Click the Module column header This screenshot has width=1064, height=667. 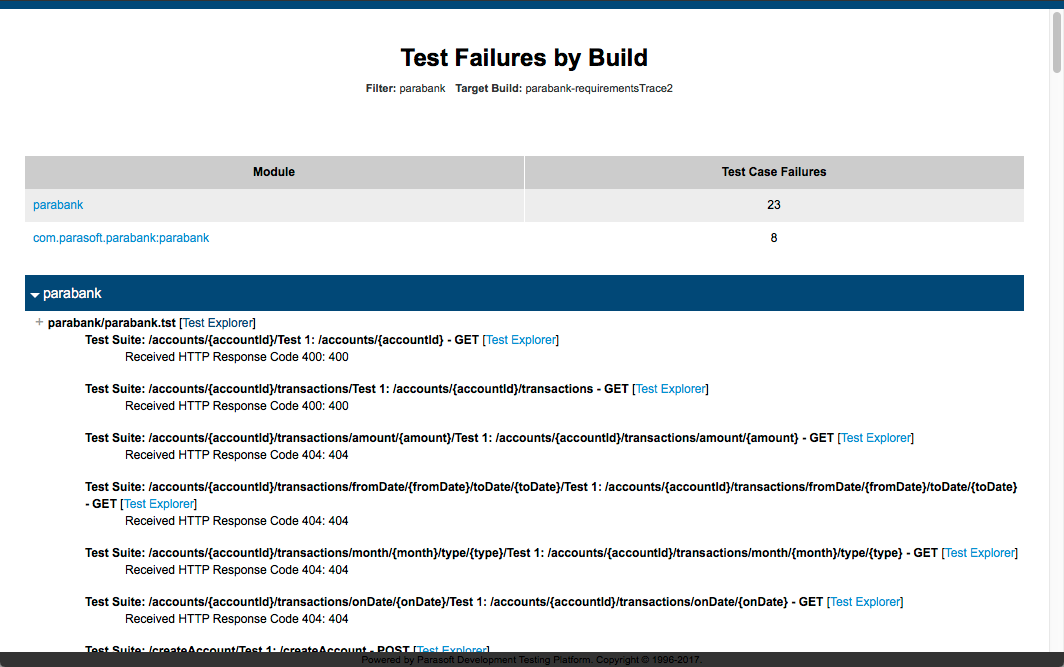274,172
